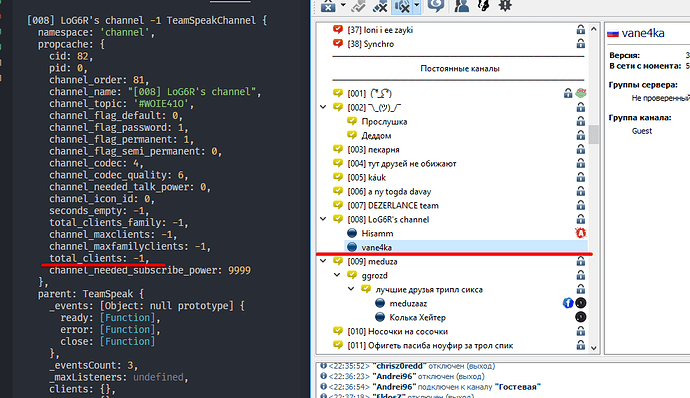Open the mute speakers dropdown arrow
This screenshot has width=690, height=398.
click(417, 6)
